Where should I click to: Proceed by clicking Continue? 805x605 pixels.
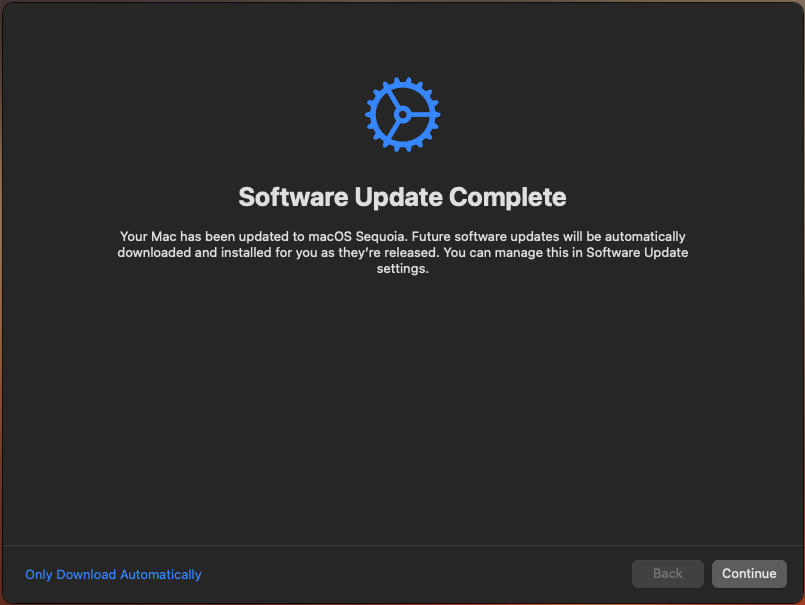click(749, 574)
